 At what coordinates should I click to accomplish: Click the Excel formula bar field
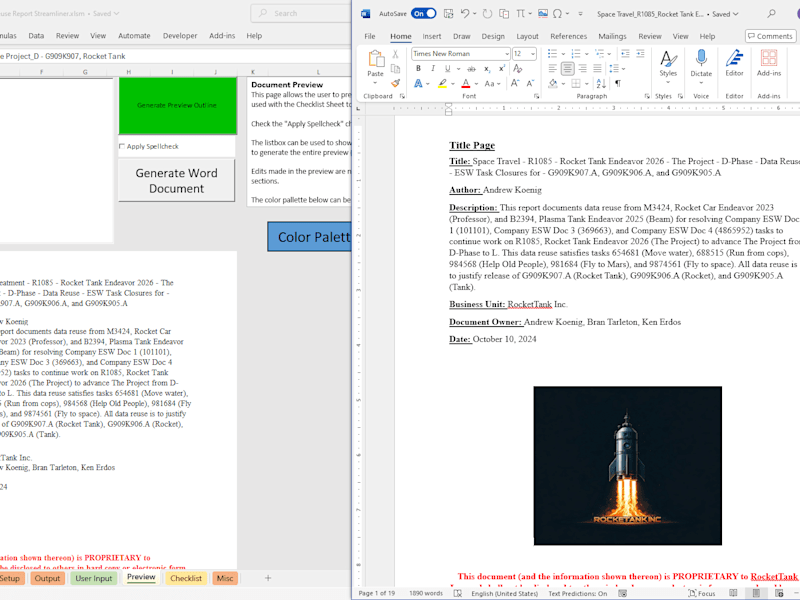(x=176, y=56)
